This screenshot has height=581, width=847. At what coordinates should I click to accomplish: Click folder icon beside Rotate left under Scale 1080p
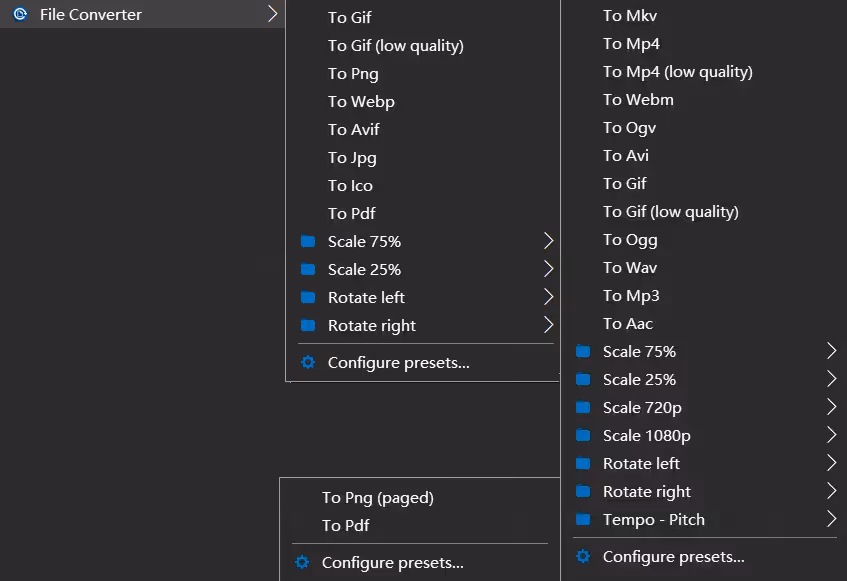pos(584,464)
